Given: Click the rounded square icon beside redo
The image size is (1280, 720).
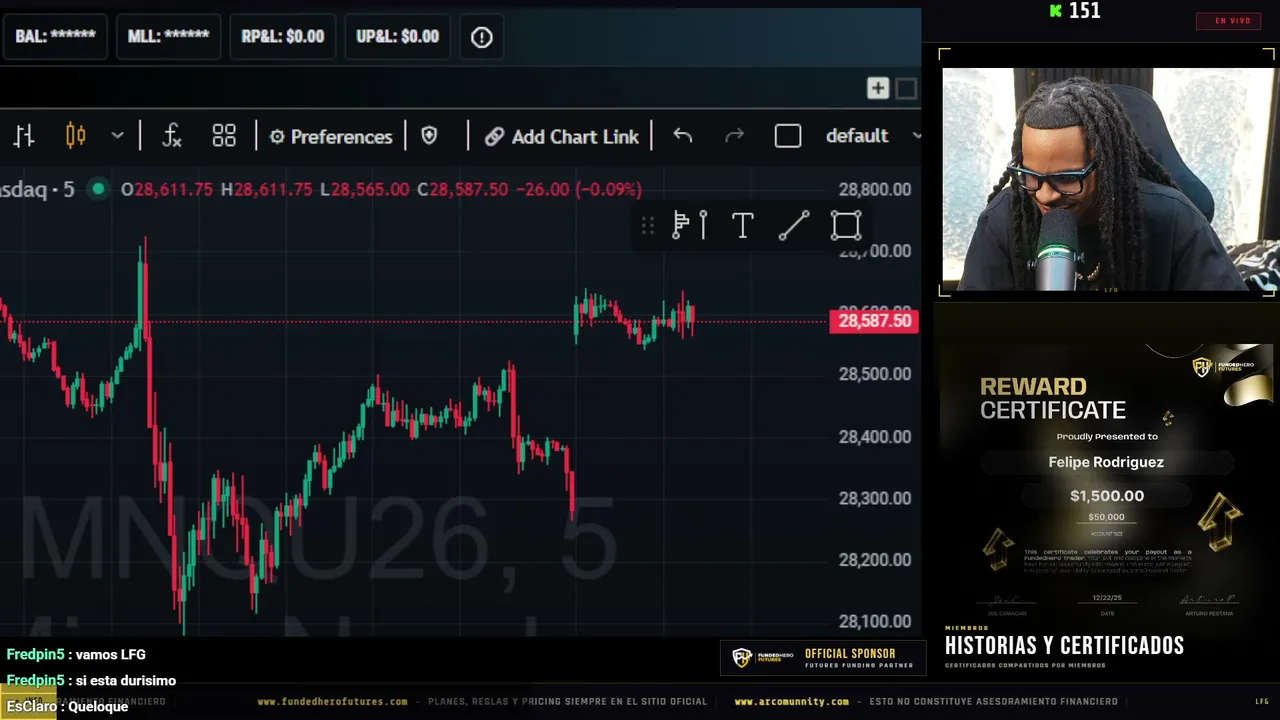Looking at the screenshot, I should [788, 136].
